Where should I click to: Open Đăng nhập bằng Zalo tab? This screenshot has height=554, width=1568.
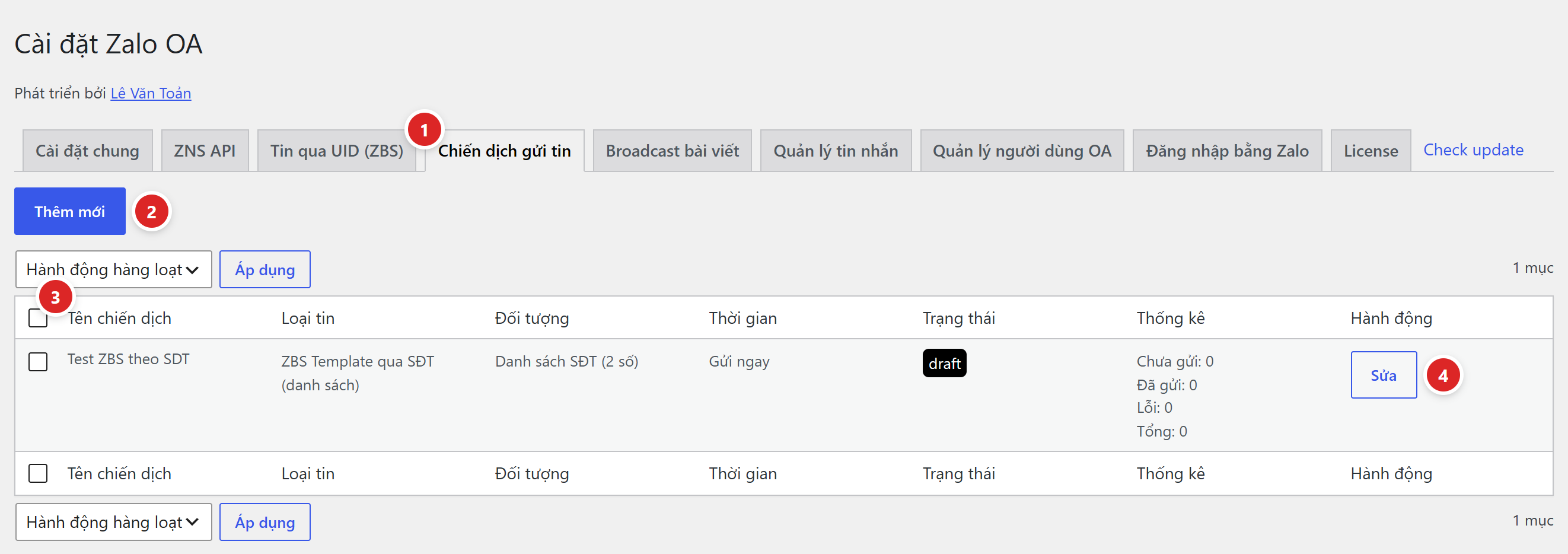[x=1227, y=151]
